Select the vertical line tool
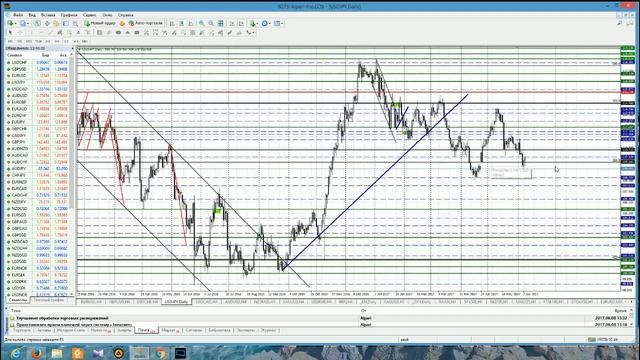The width and height of the screenshot is (640, 360). point(31,32)
